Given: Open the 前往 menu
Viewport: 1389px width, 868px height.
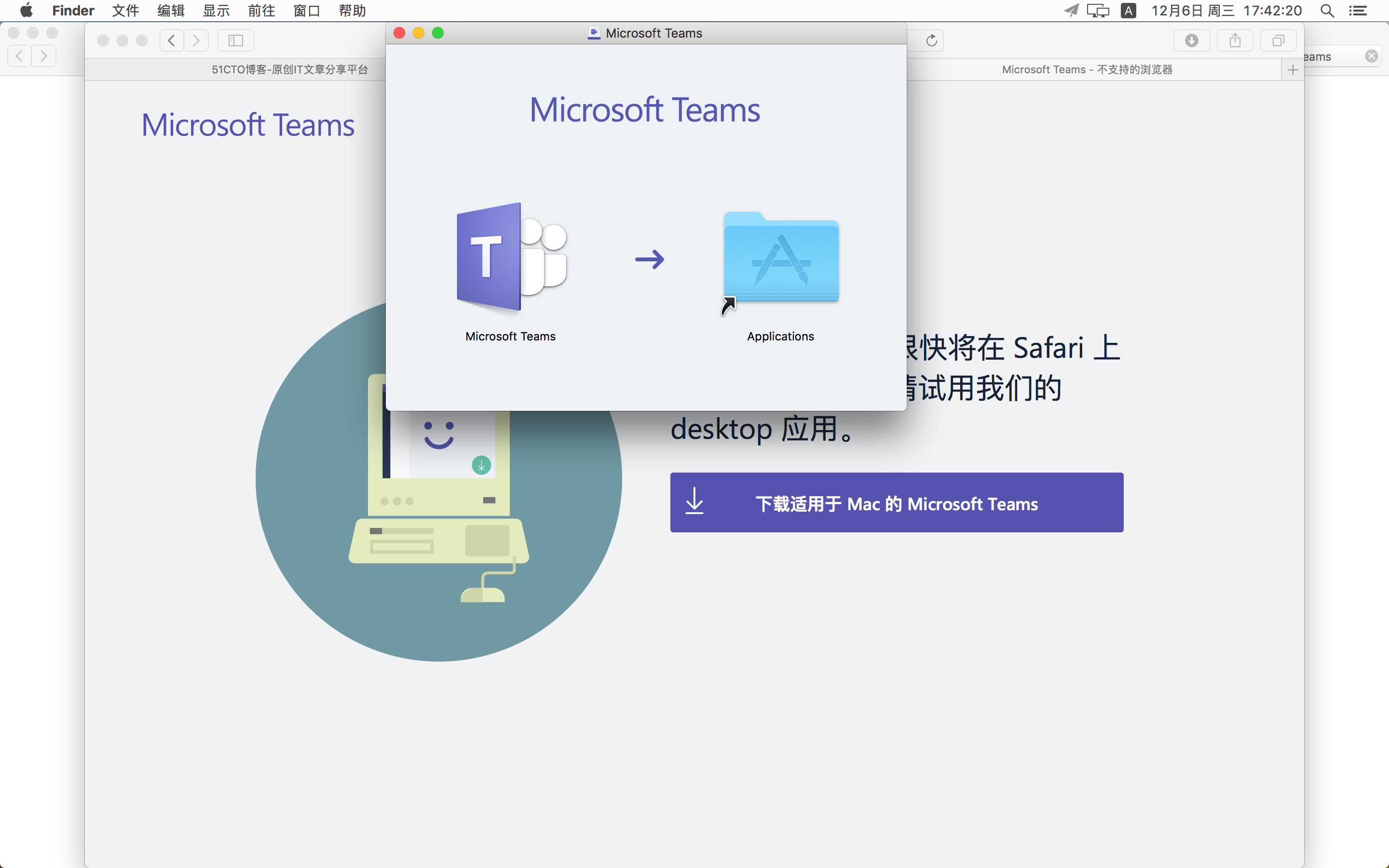Looking at the screenshot, I should tap(261, 10).
